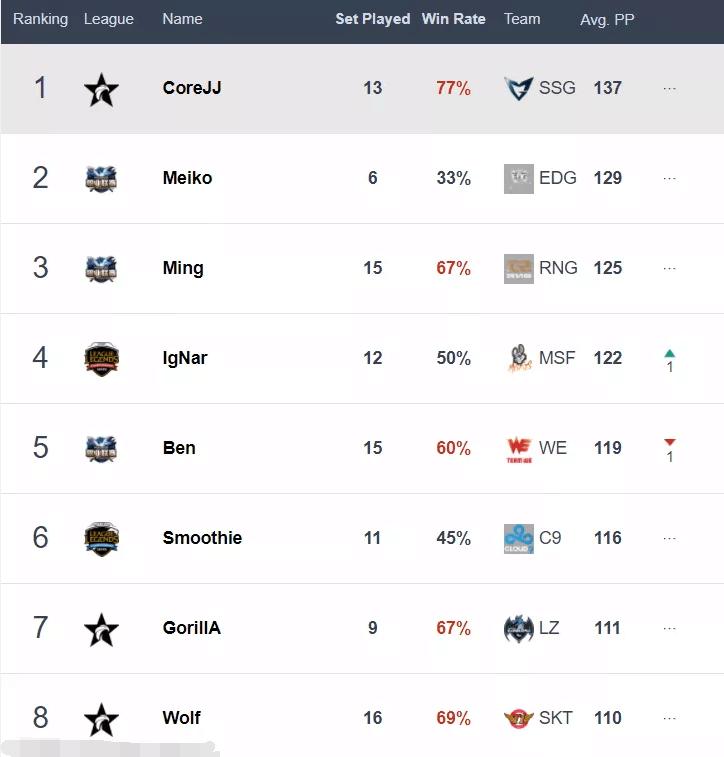The height and width of the screenshot is (757, 724).
Task: Click the SSG team logo icon
Action: 519,88
